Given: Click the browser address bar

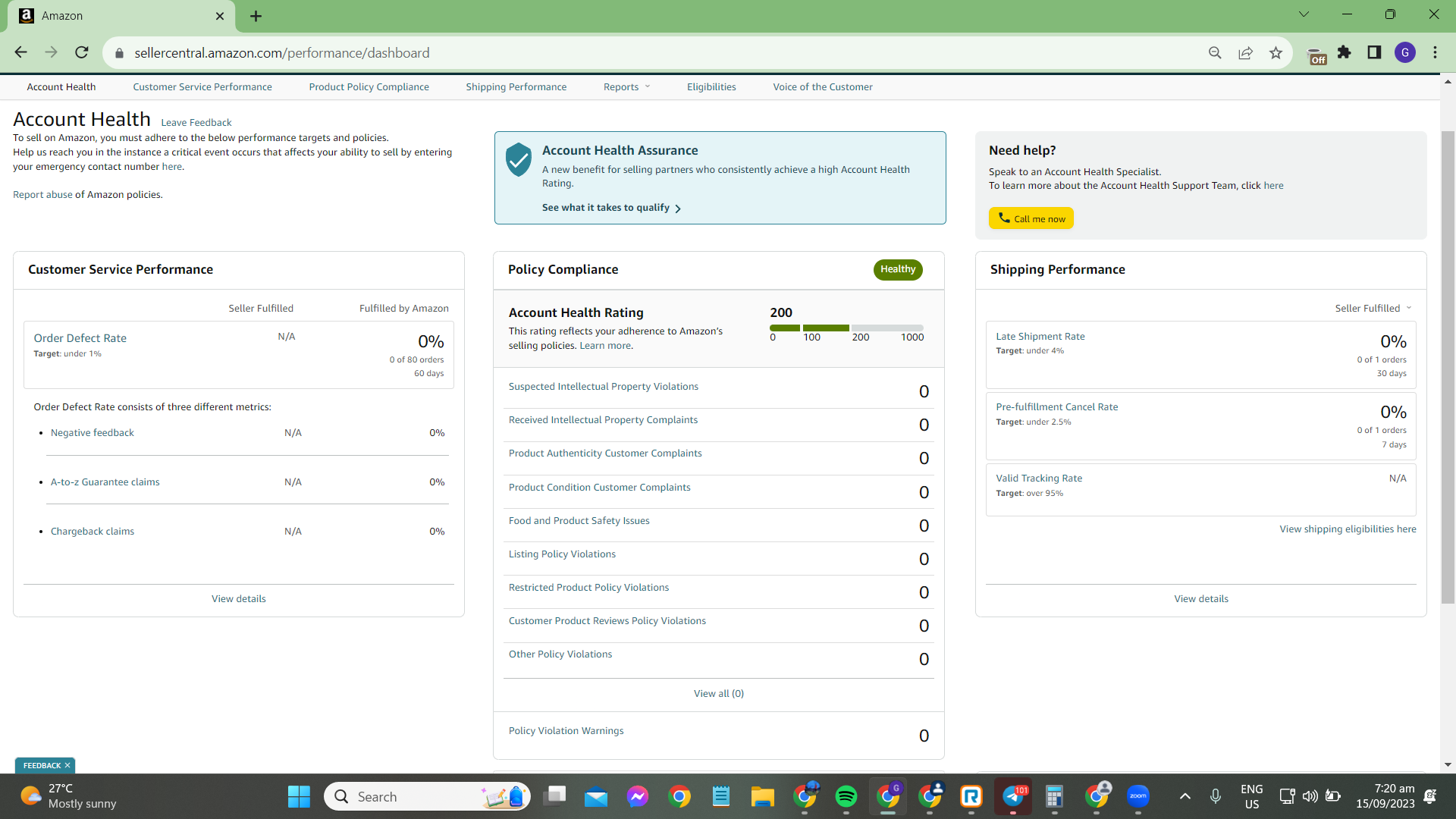Looking at the screenshot, I should pyautogui.click(x=660, y=53).
